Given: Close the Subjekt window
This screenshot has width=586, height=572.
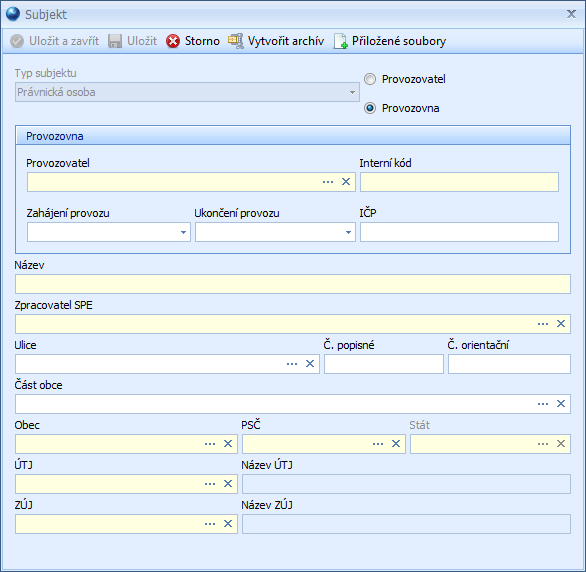Looking at the screenshot, I should (571, 14).
